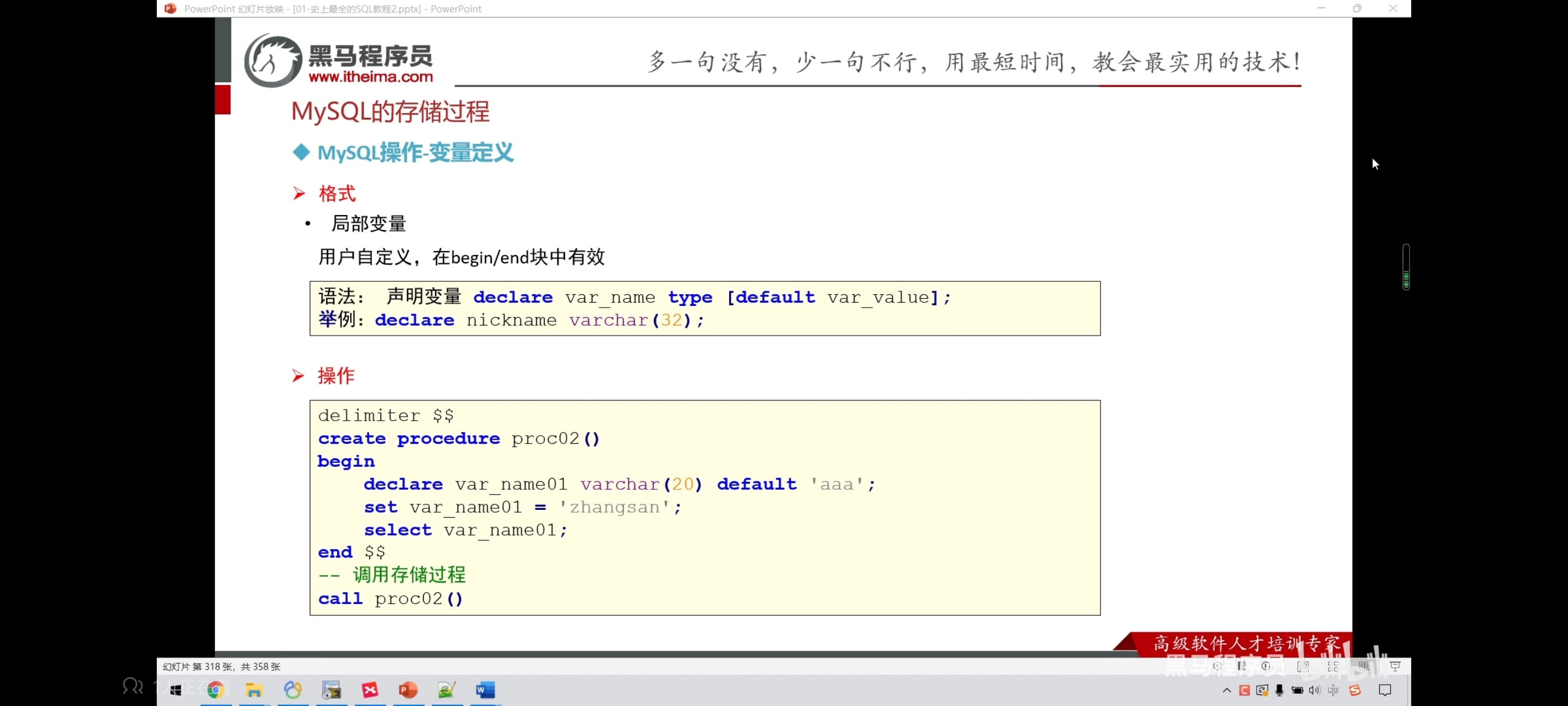This screenshot has width=1568, height=706.
Task: Open the notification action center
Action: click(x=1385, y=690)
